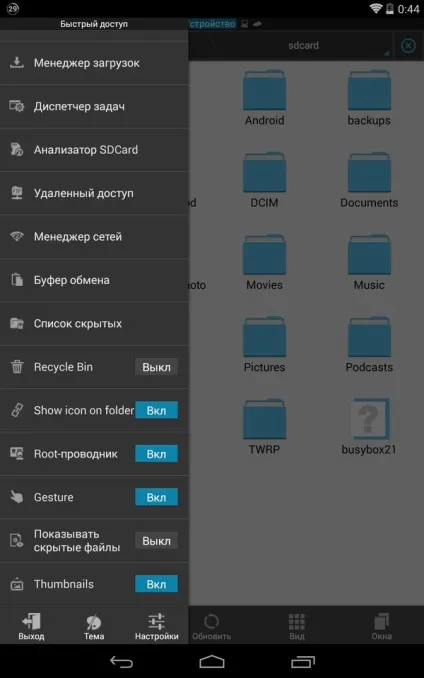Turn off the Thumbnails toggle
Screen dimensions: 424x678
pyautogui.click(x=156, y=584)
